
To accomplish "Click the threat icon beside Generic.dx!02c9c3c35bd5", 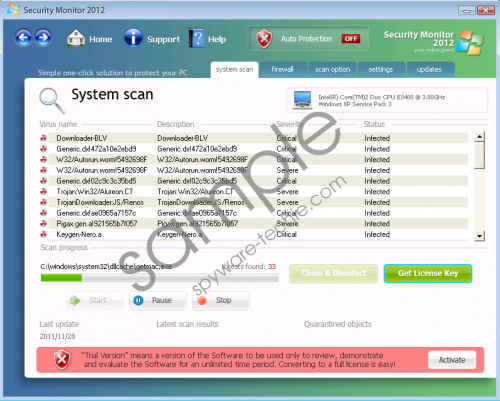I will coord(43,181).
